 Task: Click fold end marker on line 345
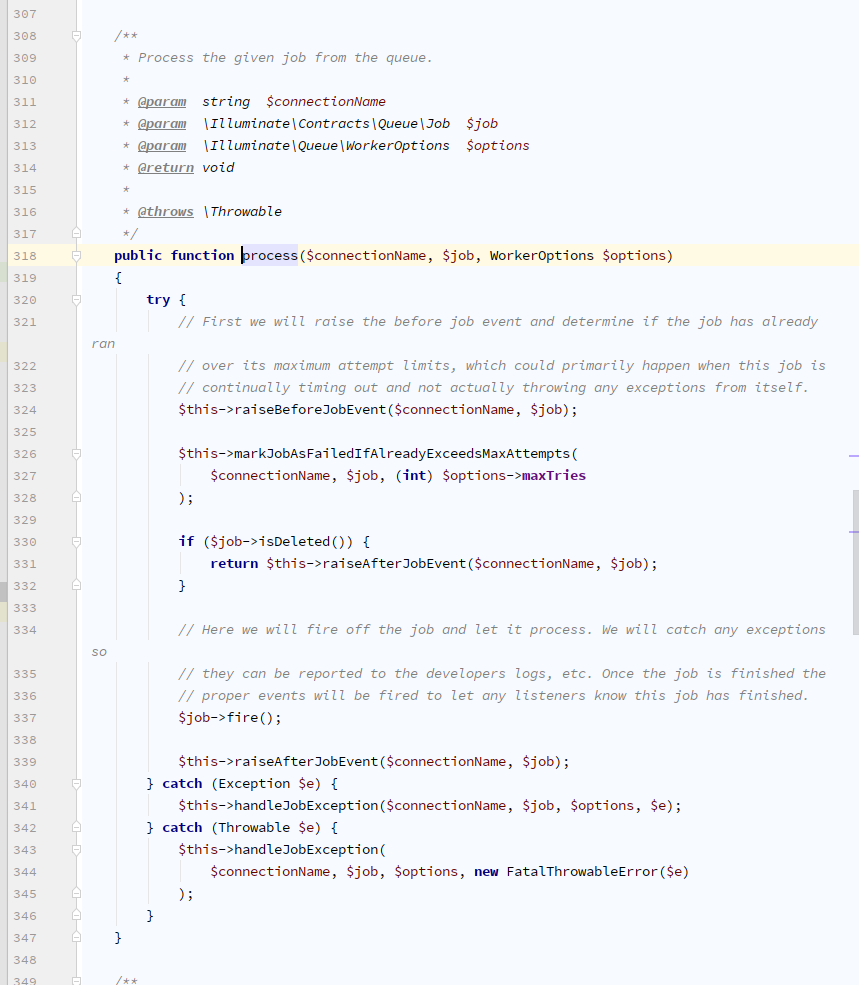[x=76, y=893]
